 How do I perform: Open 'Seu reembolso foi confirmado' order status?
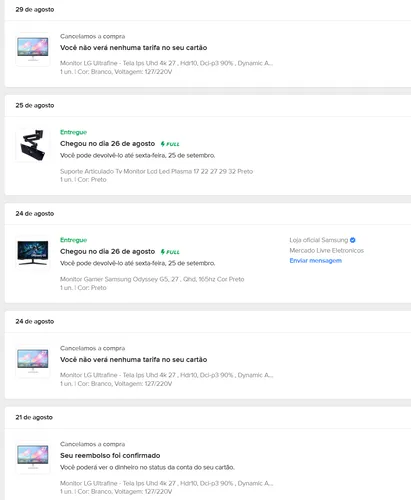[110, 455]
